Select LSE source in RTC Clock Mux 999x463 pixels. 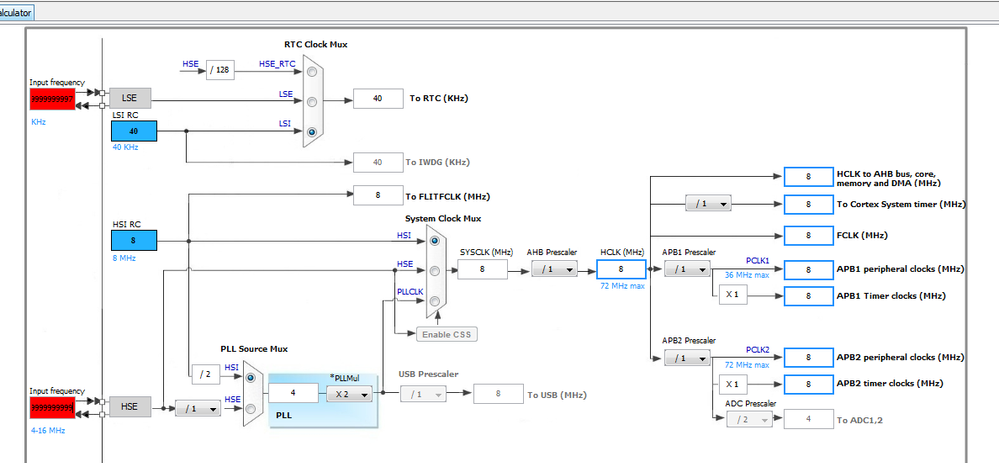(312, 102)
